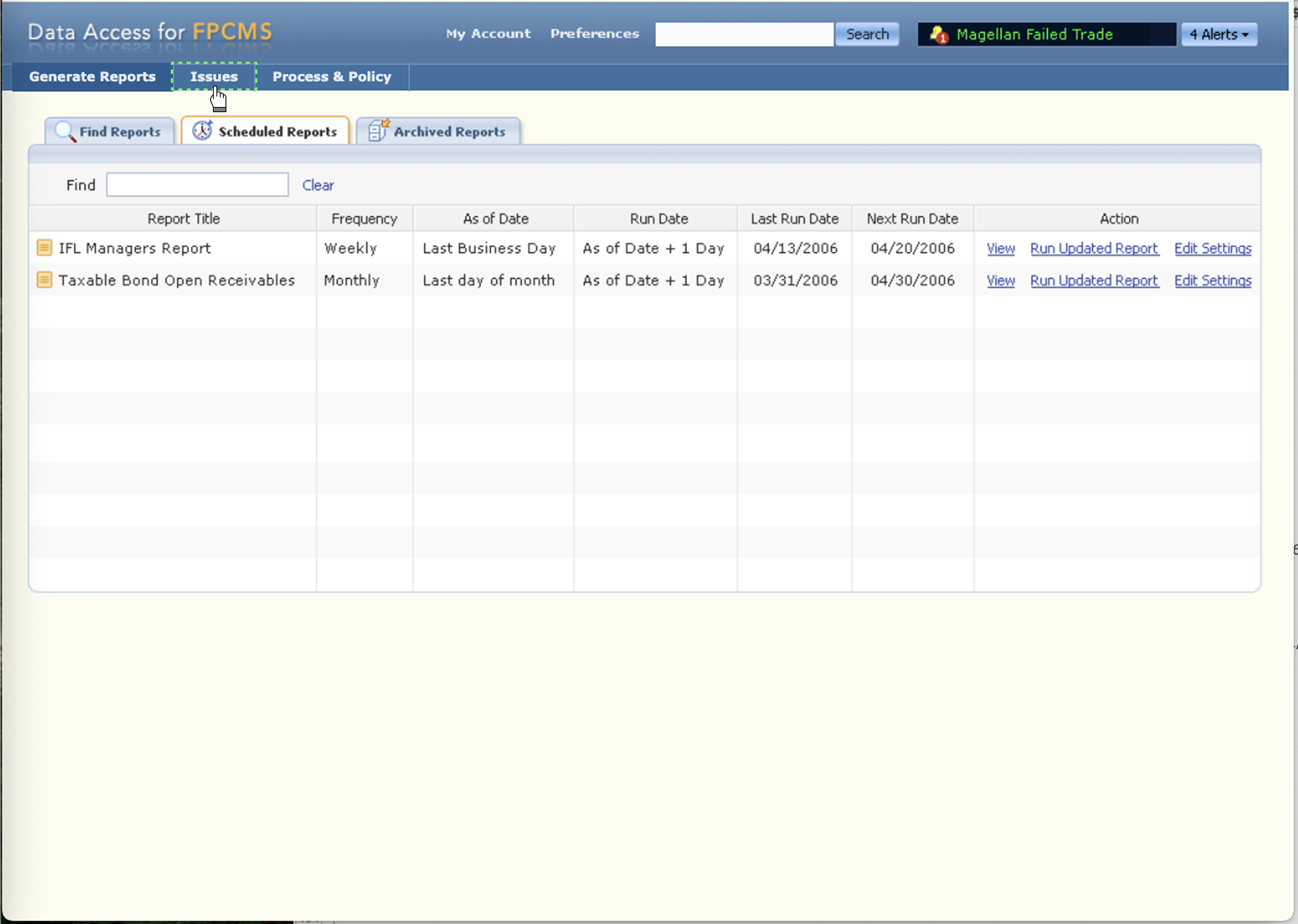View the IFL Managers Report

click(1001, 249)
